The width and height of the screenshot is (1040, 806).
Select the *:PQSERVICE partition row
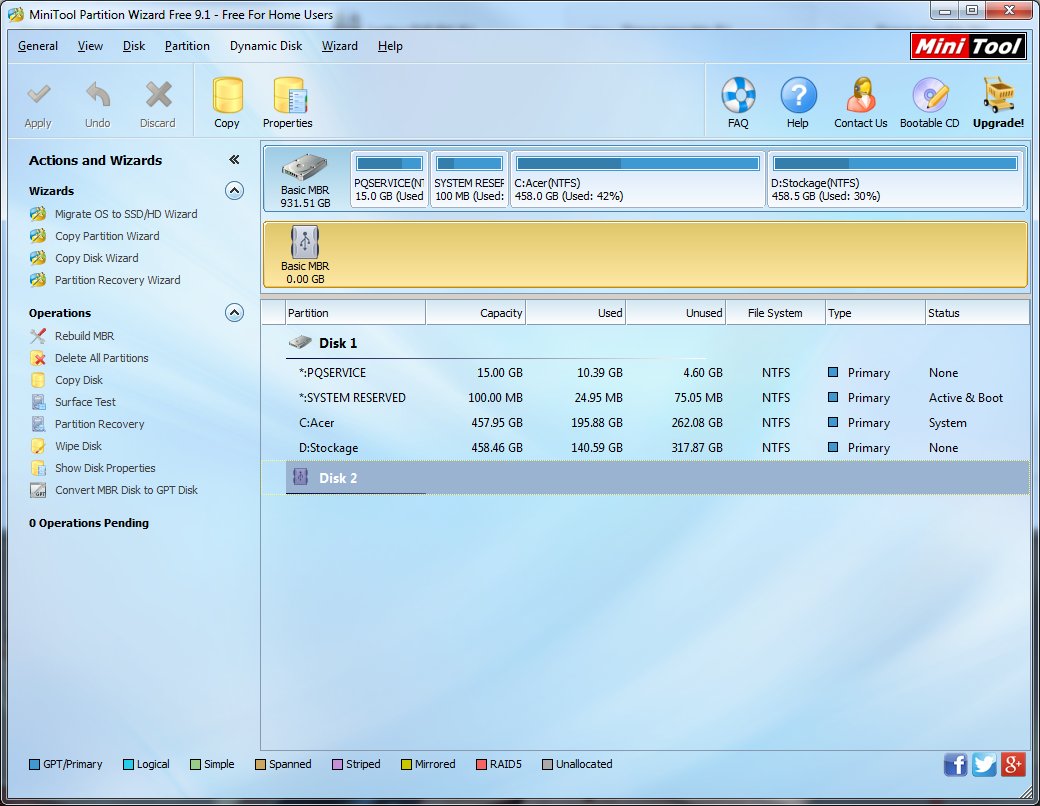pos(645,373)
